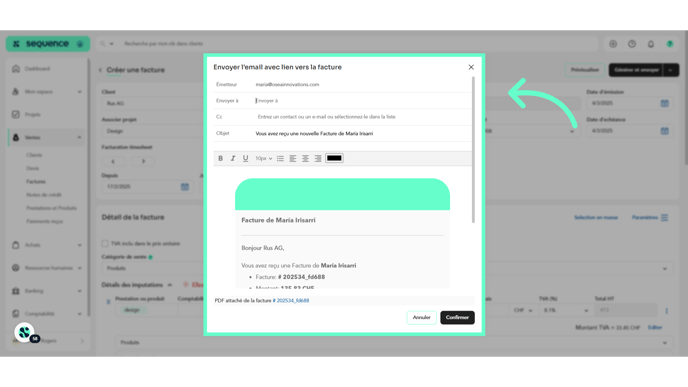Open the notifications bell
This screenshot has height=387, width=688.
[x=651, y=44]
